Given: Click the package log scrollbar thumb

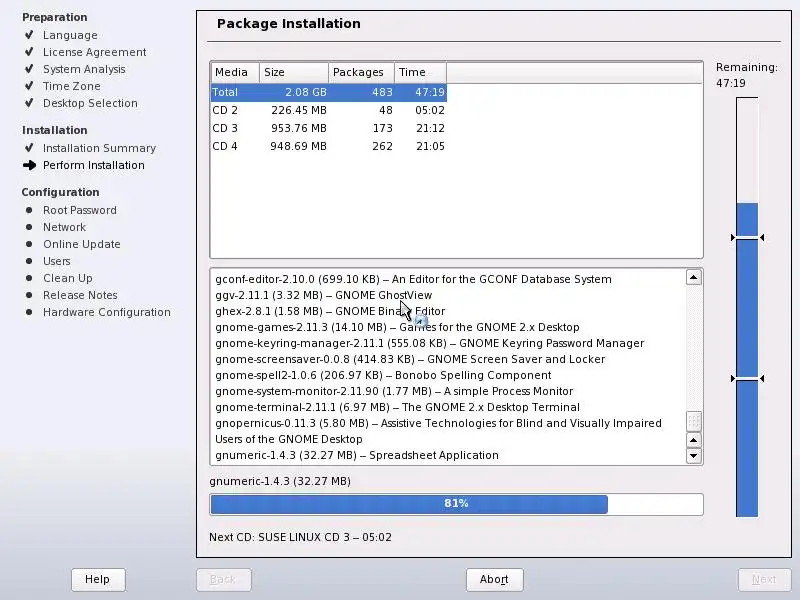Looking at the screenshot, I should 693,421.
